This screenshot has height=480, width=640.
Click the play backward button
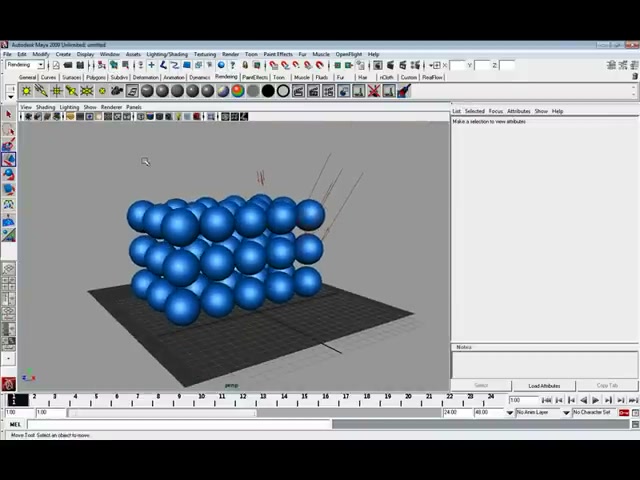click(x=584, y=400)
